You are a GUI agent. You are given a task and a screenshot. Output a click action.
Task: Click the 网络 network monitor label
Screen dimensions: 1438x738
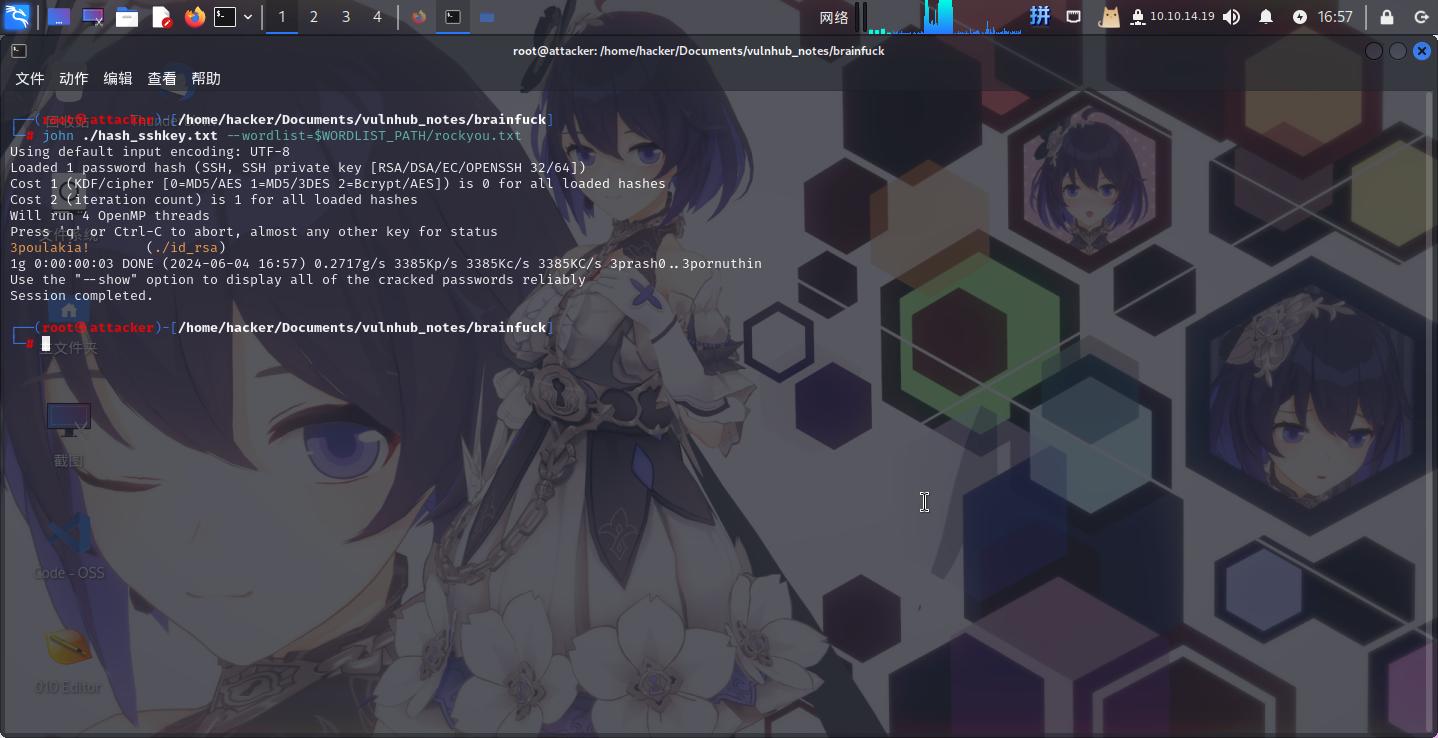tap(834, 17)
